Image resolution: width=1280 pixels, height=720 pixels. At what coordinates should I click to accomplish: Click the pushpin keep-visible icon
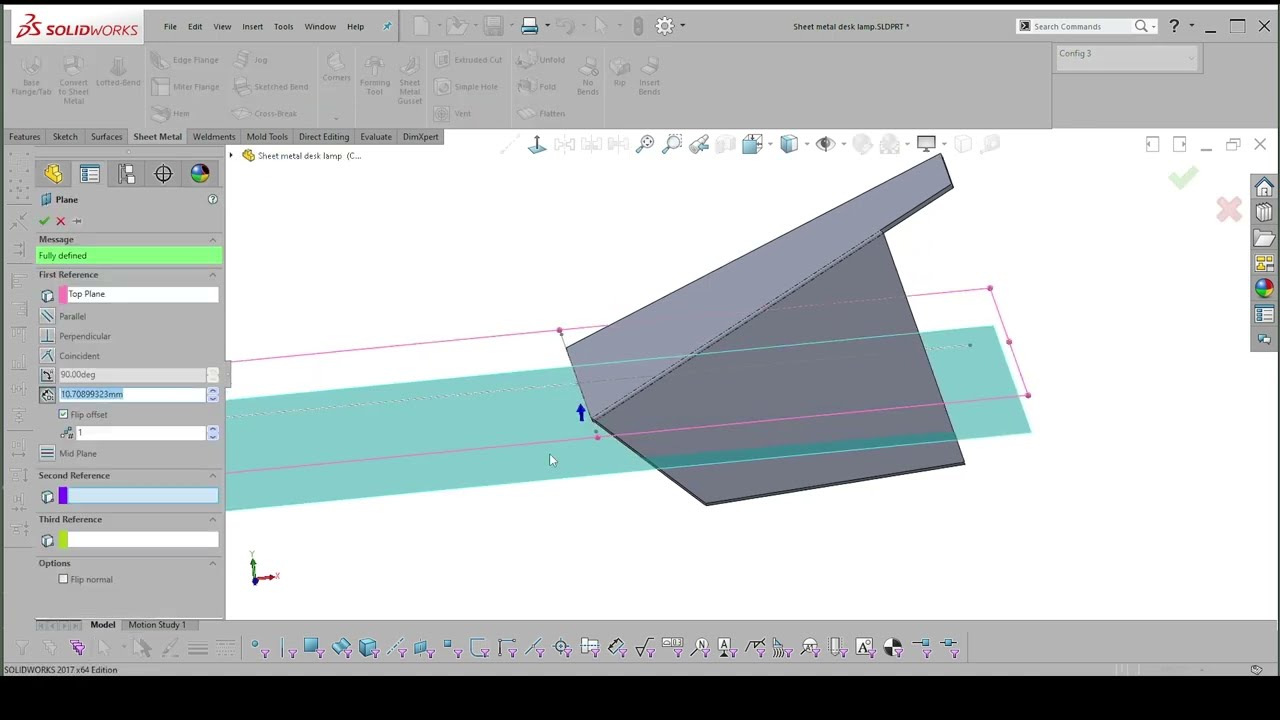pyautogui.click(x=77, y=221)
